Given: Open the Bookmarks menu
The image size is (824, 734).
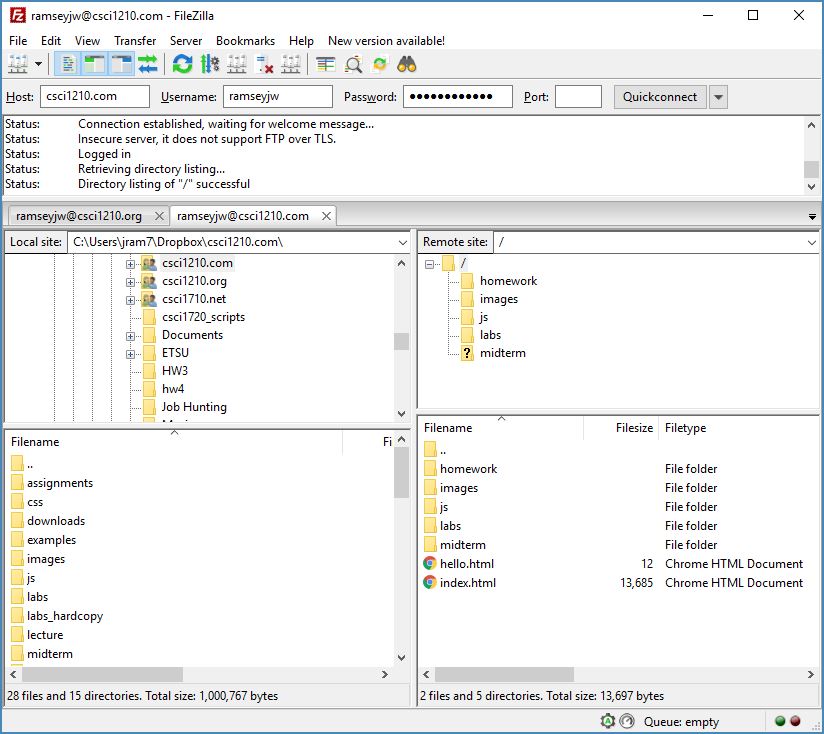Looking at the screenshot, I should (245, 40).
